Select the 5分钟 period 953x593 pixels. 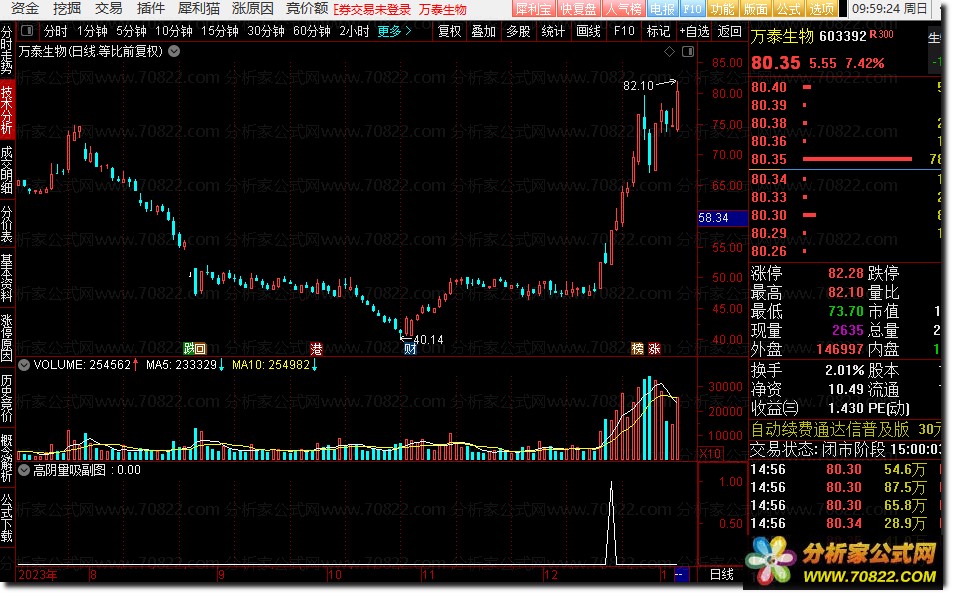[x=131, y=31]
